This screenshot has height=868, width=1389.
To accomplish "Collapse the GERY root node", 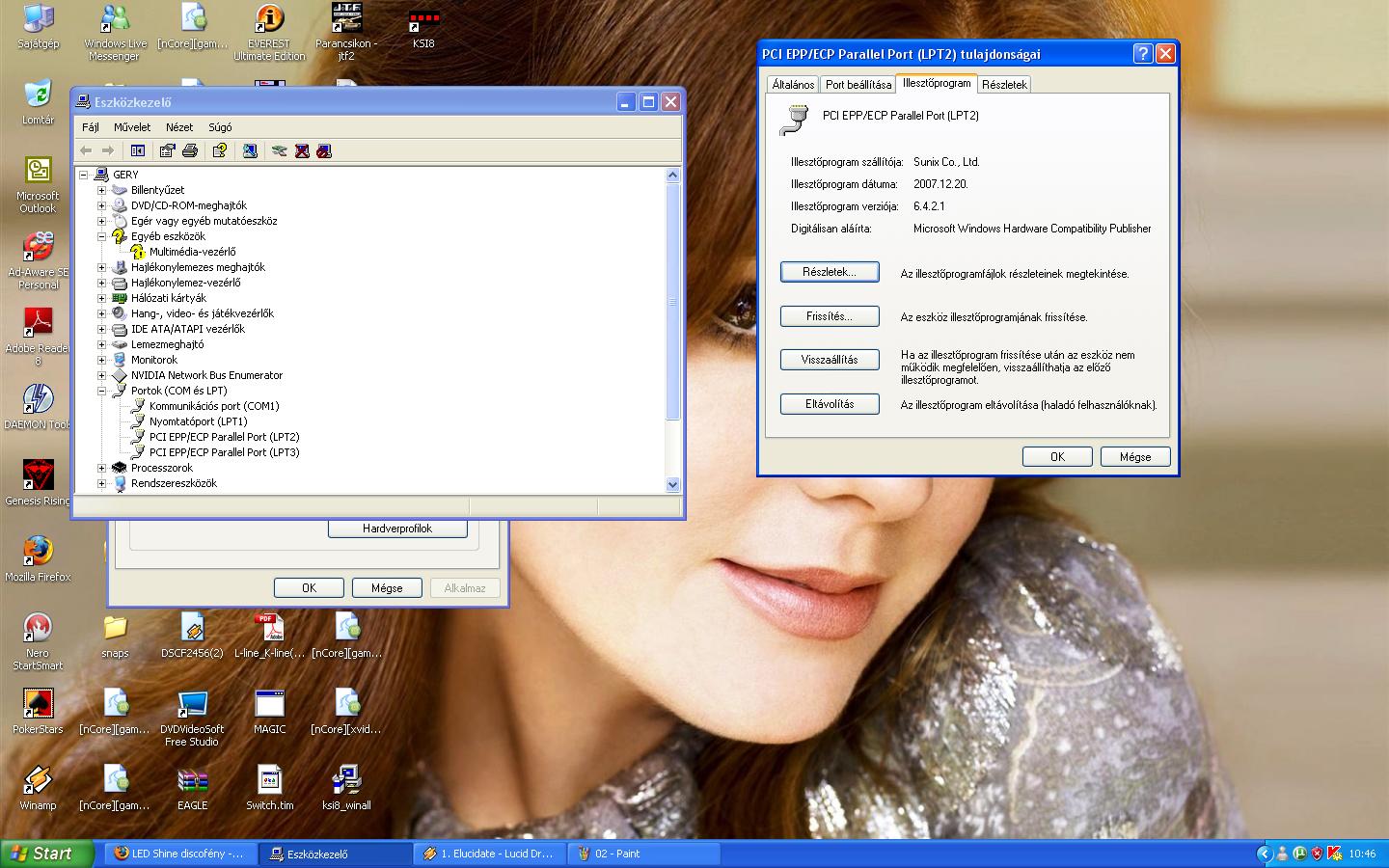I will 84,175.
